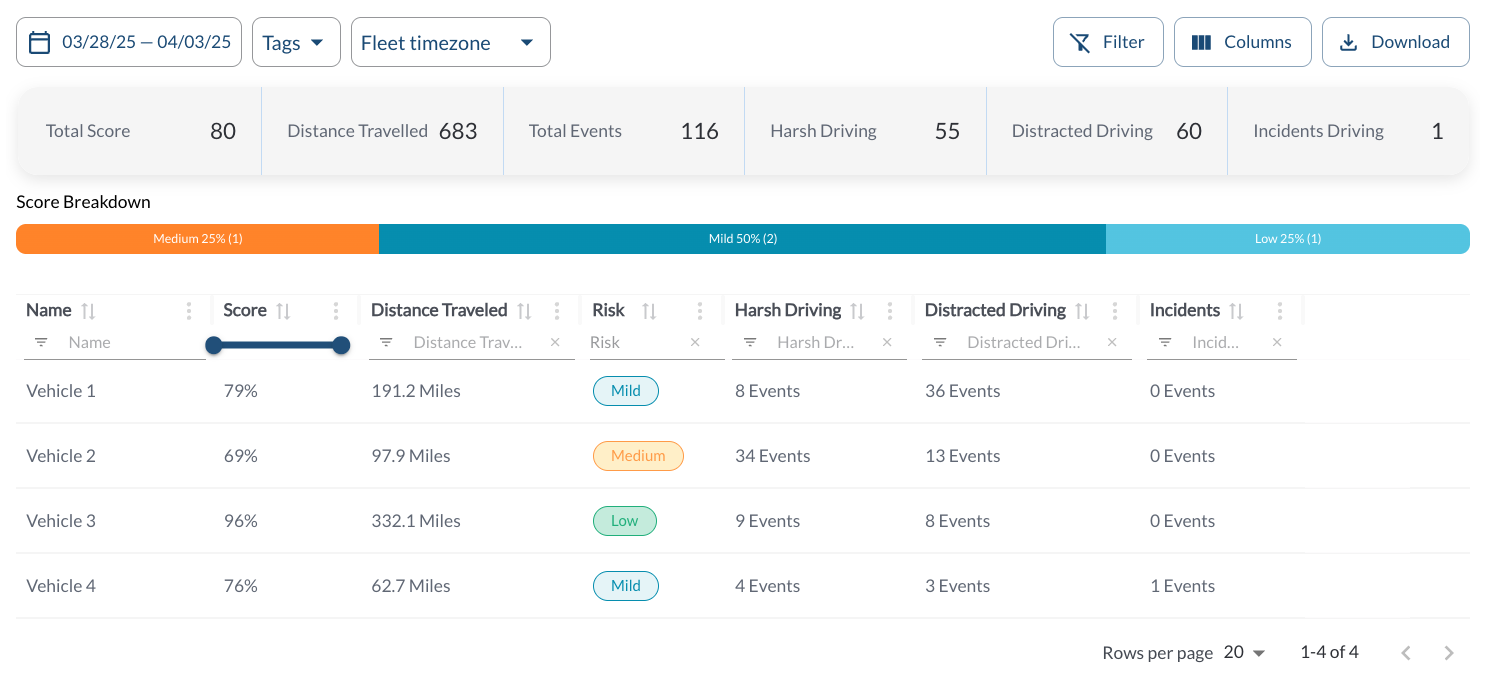Open the date range picker 03/28/25 — 04/03/25
Image resolution: width=1489 pixels, height=688 pixels.
129,42
